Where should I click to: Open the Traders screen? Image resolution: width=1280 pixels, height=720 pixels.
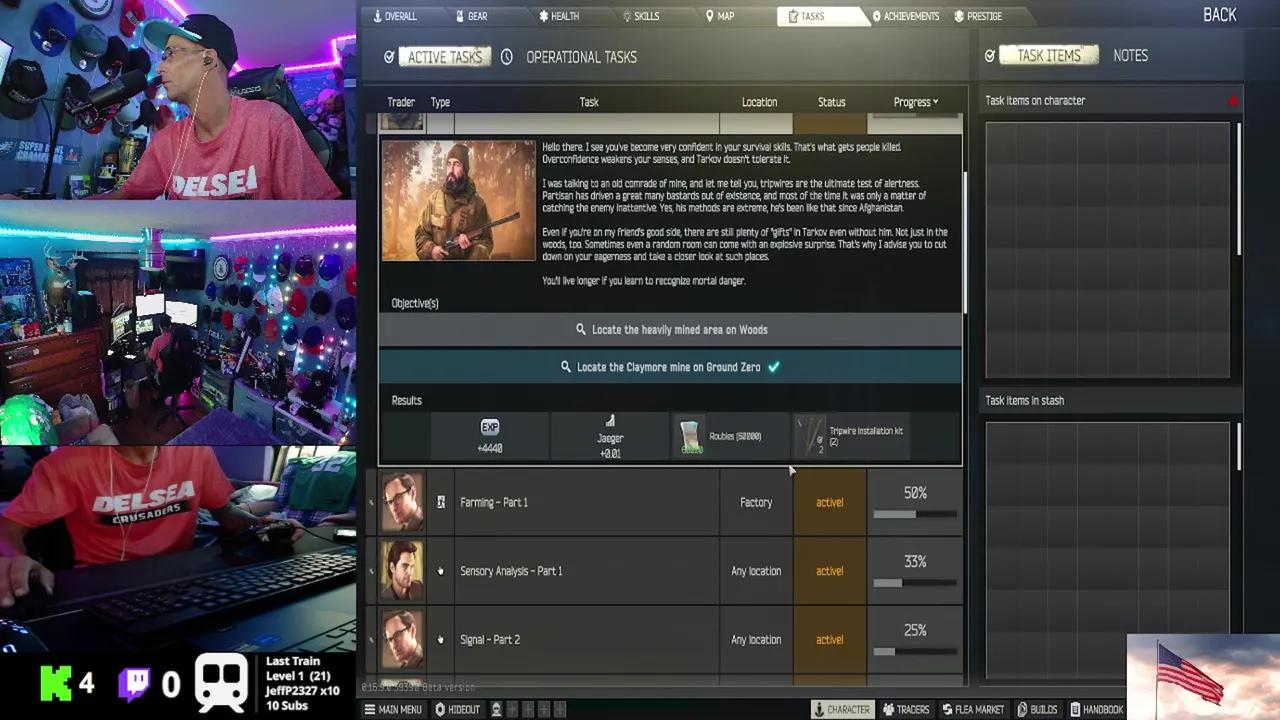906,709
